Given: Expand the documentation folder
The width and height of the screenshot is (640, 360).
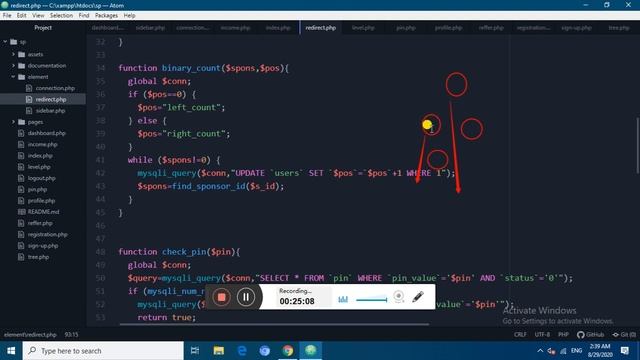Looking at the screenshot, I should point(13,65).
